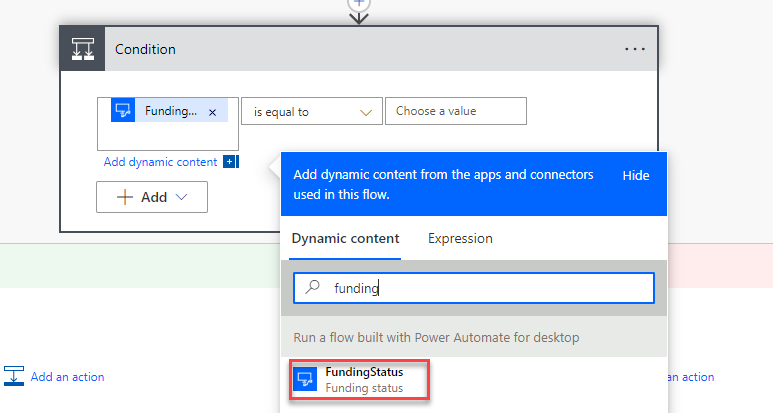
Task: Open the Condition card ellipsis menu
Action: [634, 49]
